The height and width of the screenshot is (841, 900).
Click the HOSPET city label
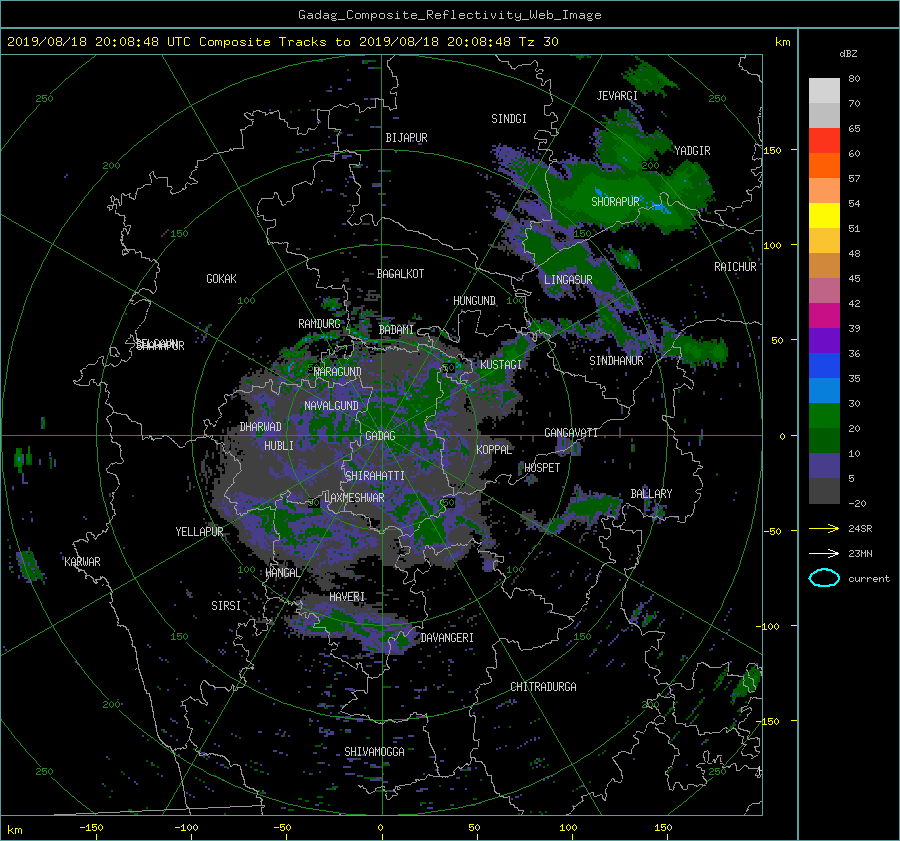542,468
